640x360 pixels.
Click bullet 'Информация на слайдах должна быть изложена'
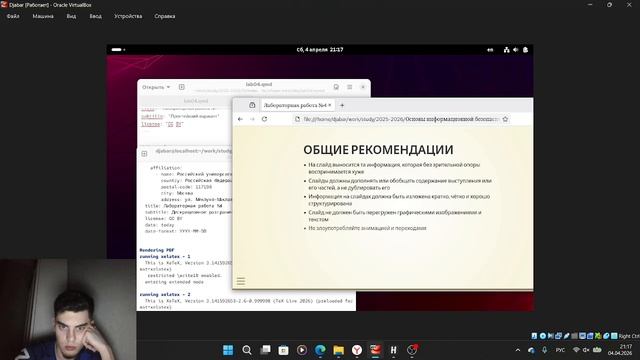399,200
